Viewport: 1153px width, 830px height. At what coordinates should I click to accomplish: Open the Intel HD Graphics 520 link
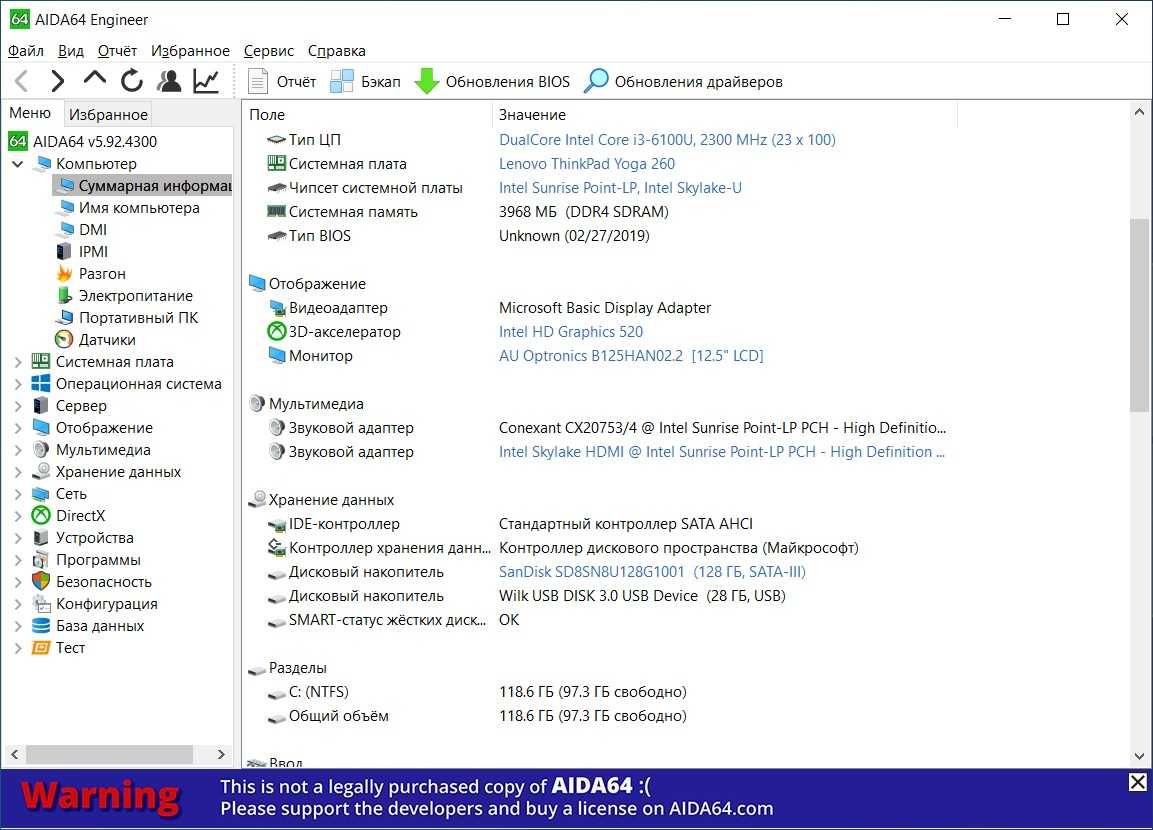coord(571,332)
